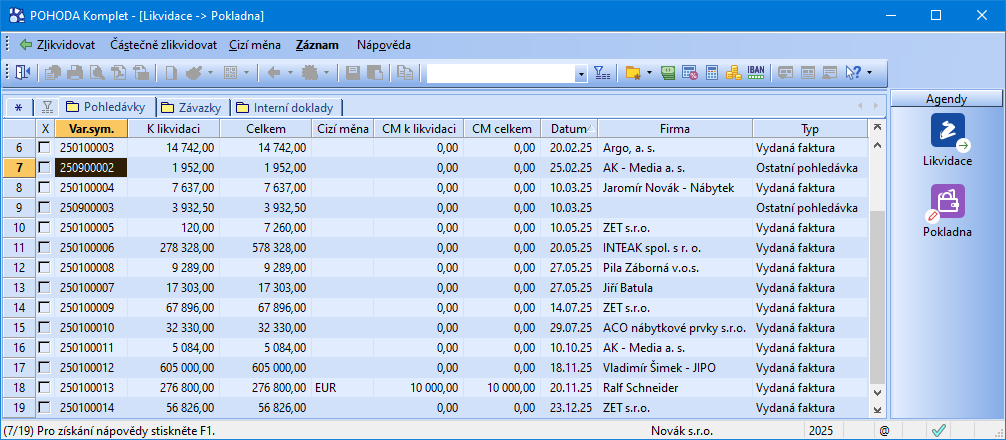Sort by the Datum column header
The image size is (1006, 440).
pyautogui.click(x=569, y=128)
